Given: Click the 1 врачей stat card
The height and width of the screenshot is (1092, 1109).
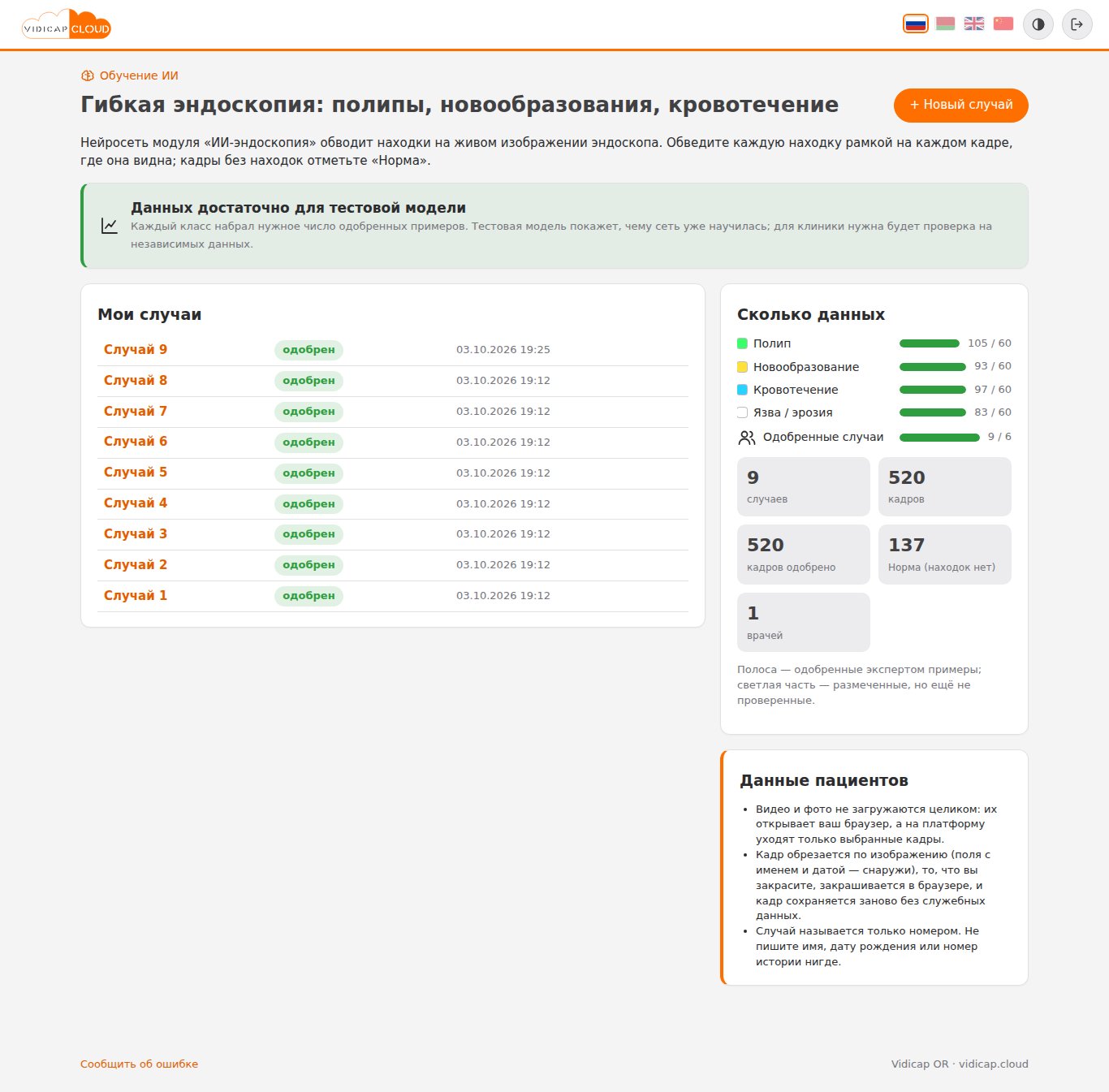Looking at the screenshot, I should [x=804, y=623].
